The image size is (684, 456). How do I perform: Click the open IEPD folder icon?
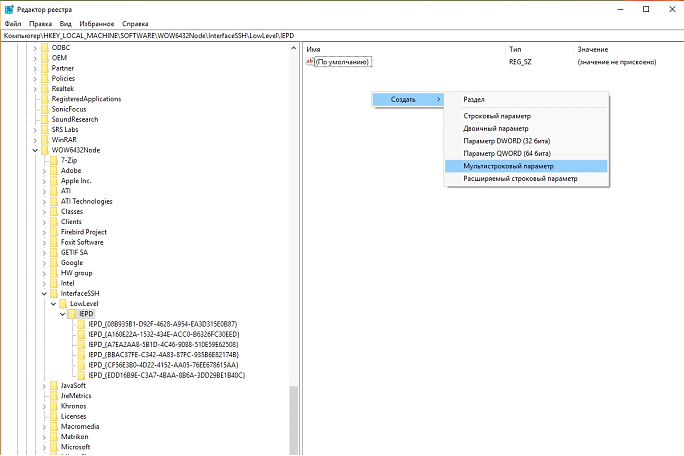point(72,314)
